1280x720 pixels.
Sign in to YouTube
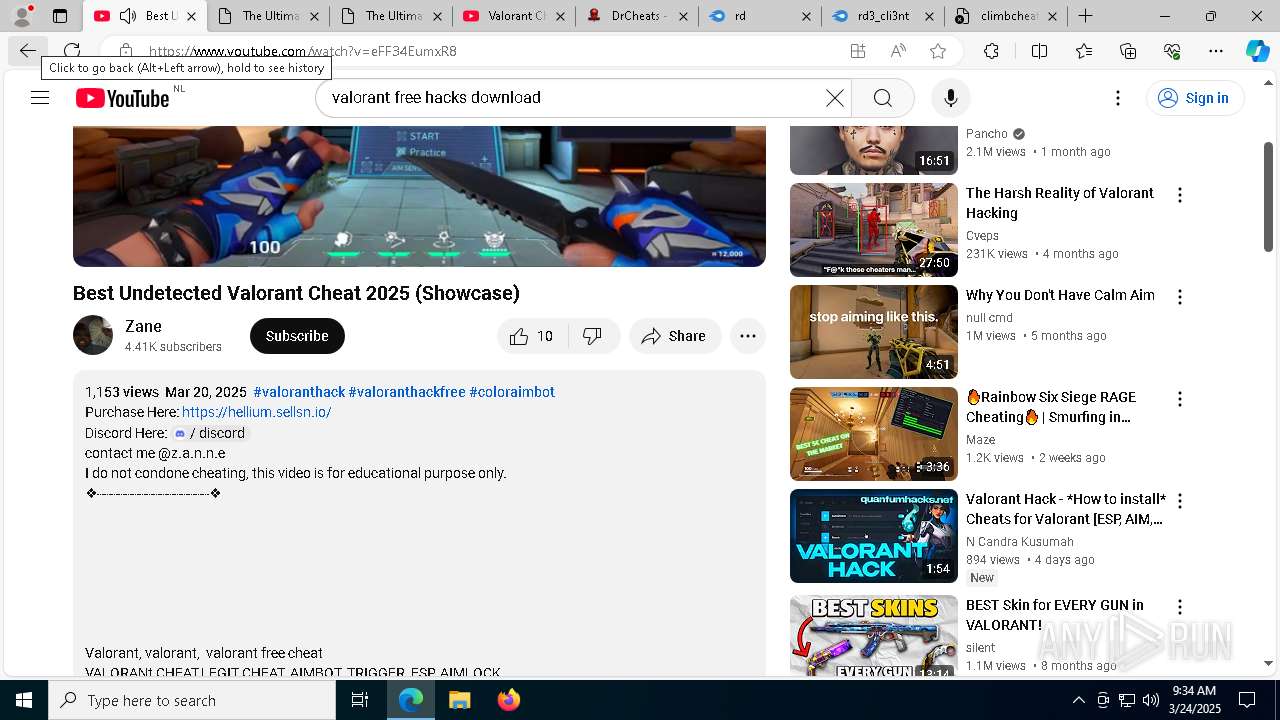coord(1195,98)
